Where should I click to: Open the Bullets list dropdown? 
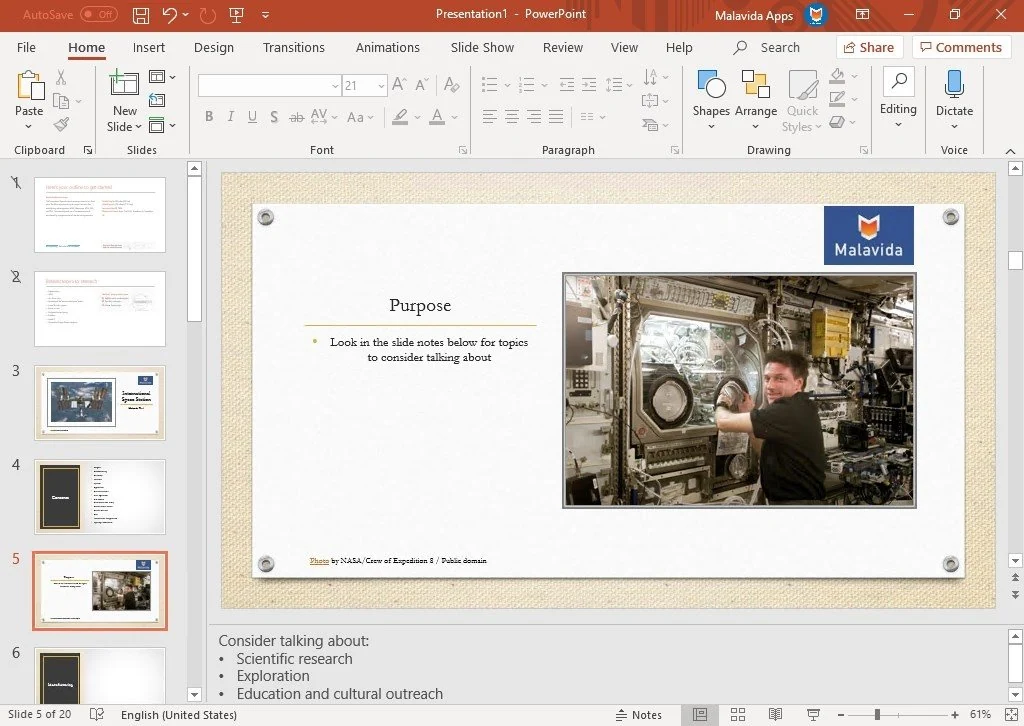[x=506, y=85]
